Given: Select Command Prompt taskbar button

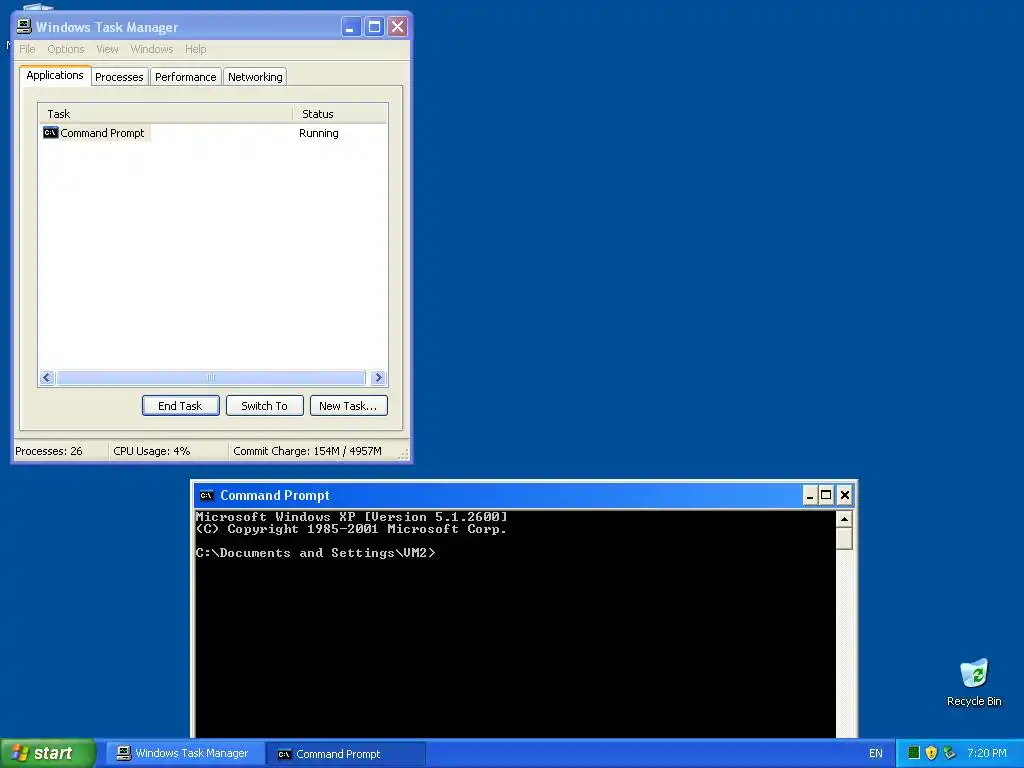Looking at the screenshot, I should click(346, 754).
